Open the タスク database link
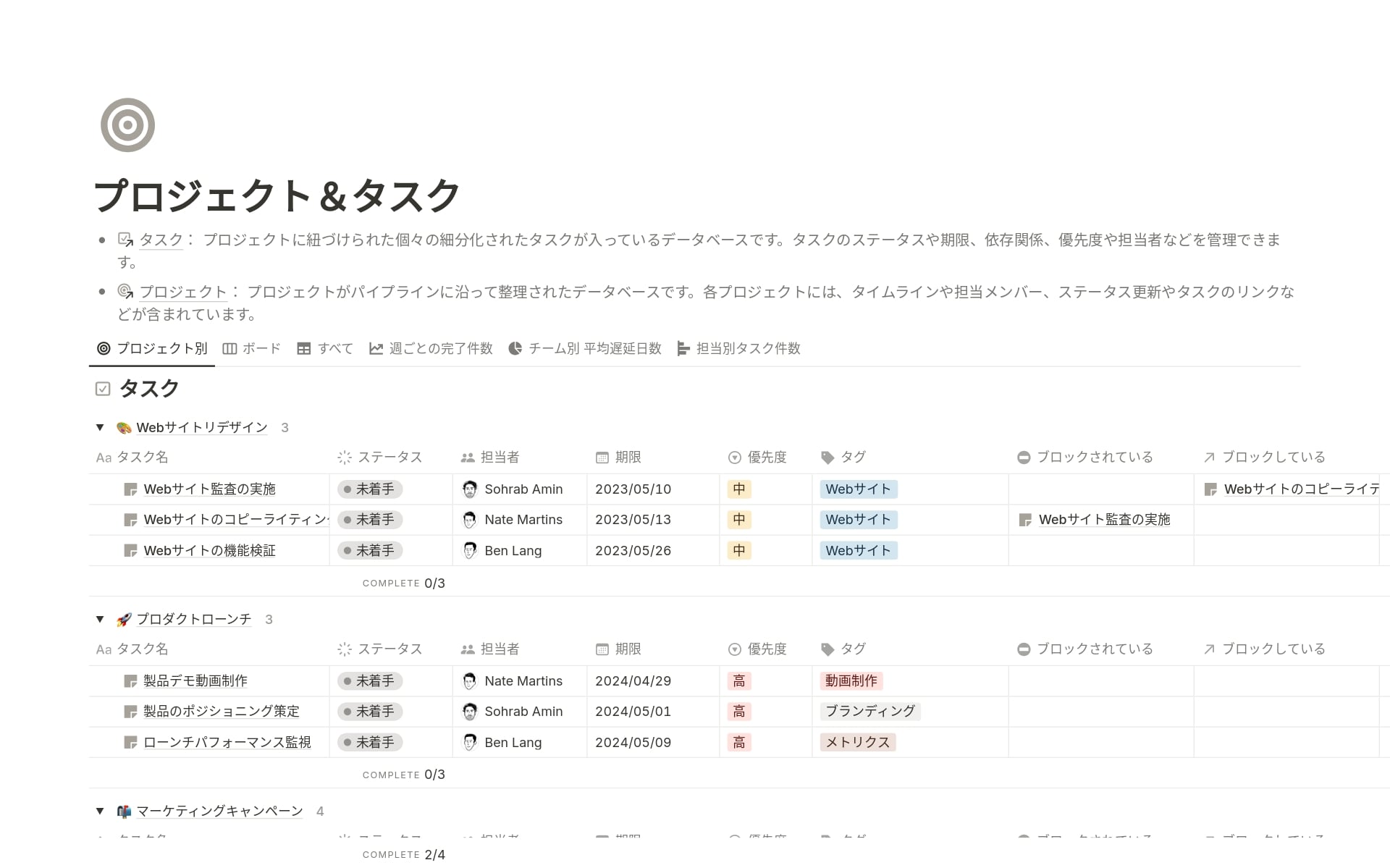Image resolution: width=1390 pixels, height=868 pixels. 160,240
